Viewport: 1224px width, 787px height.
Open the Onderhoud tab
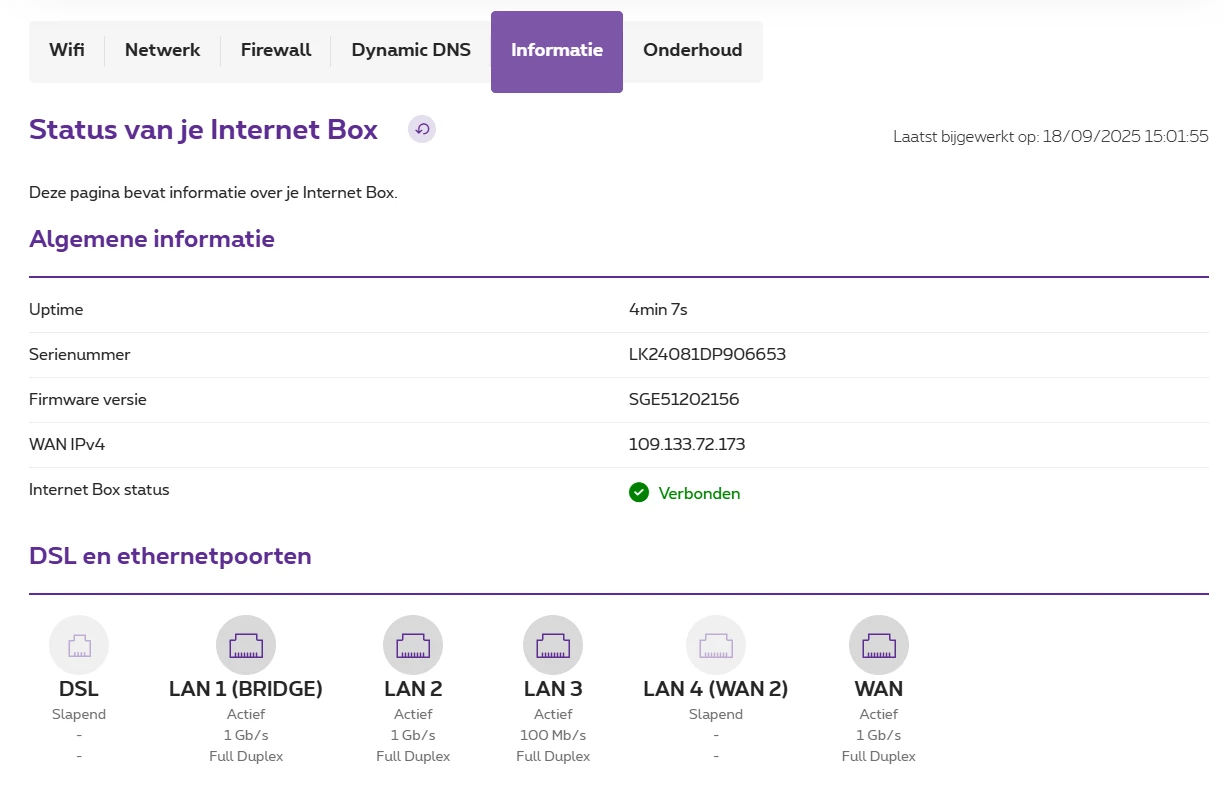point(693,50)
